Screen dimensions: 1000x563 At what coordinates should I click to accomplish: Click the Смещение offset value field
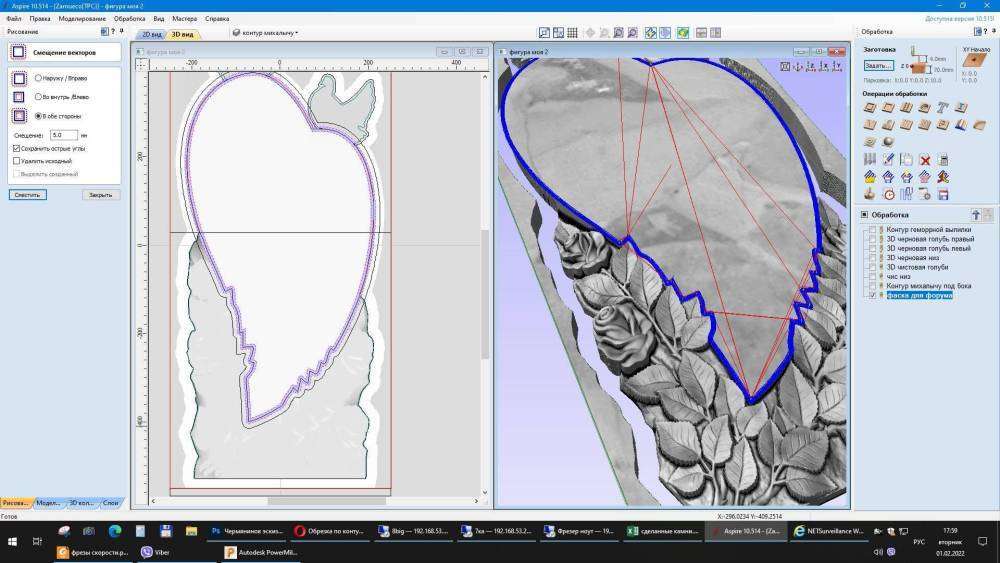[x=63, y=134]
